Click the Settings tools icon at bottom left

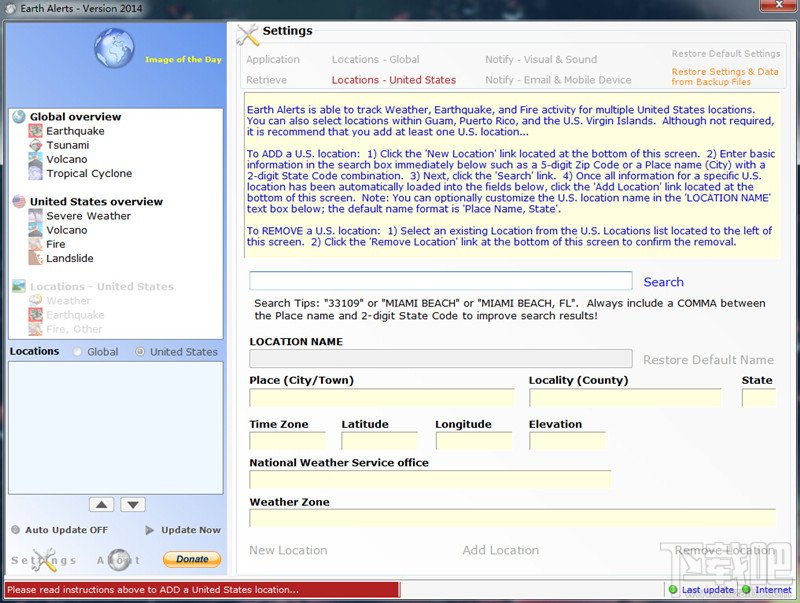click(44, 560)
